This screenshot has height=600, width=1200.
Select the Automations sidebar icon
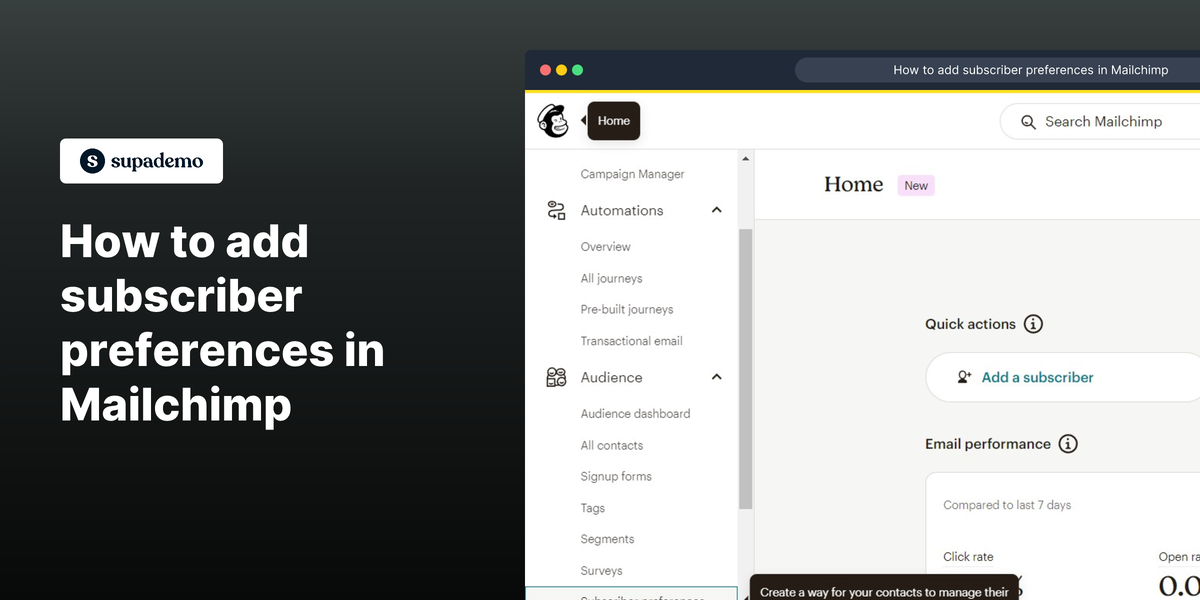556,210
